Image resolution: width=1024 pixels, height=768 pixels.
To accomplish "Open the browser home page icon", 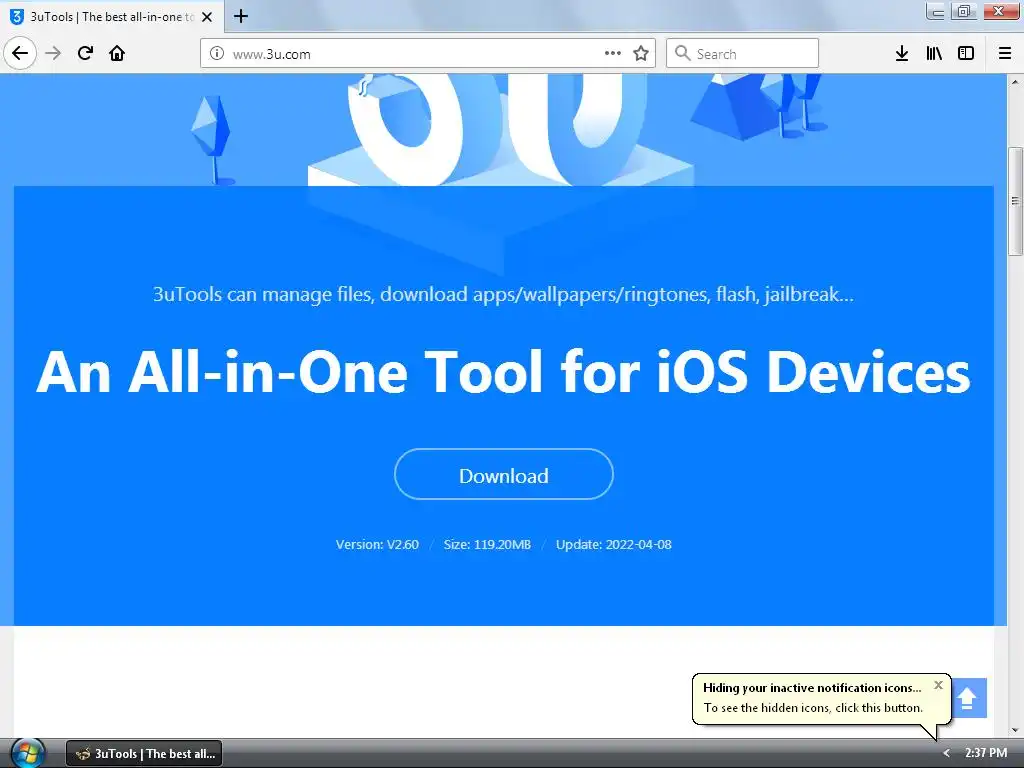I will coord(117,53).
